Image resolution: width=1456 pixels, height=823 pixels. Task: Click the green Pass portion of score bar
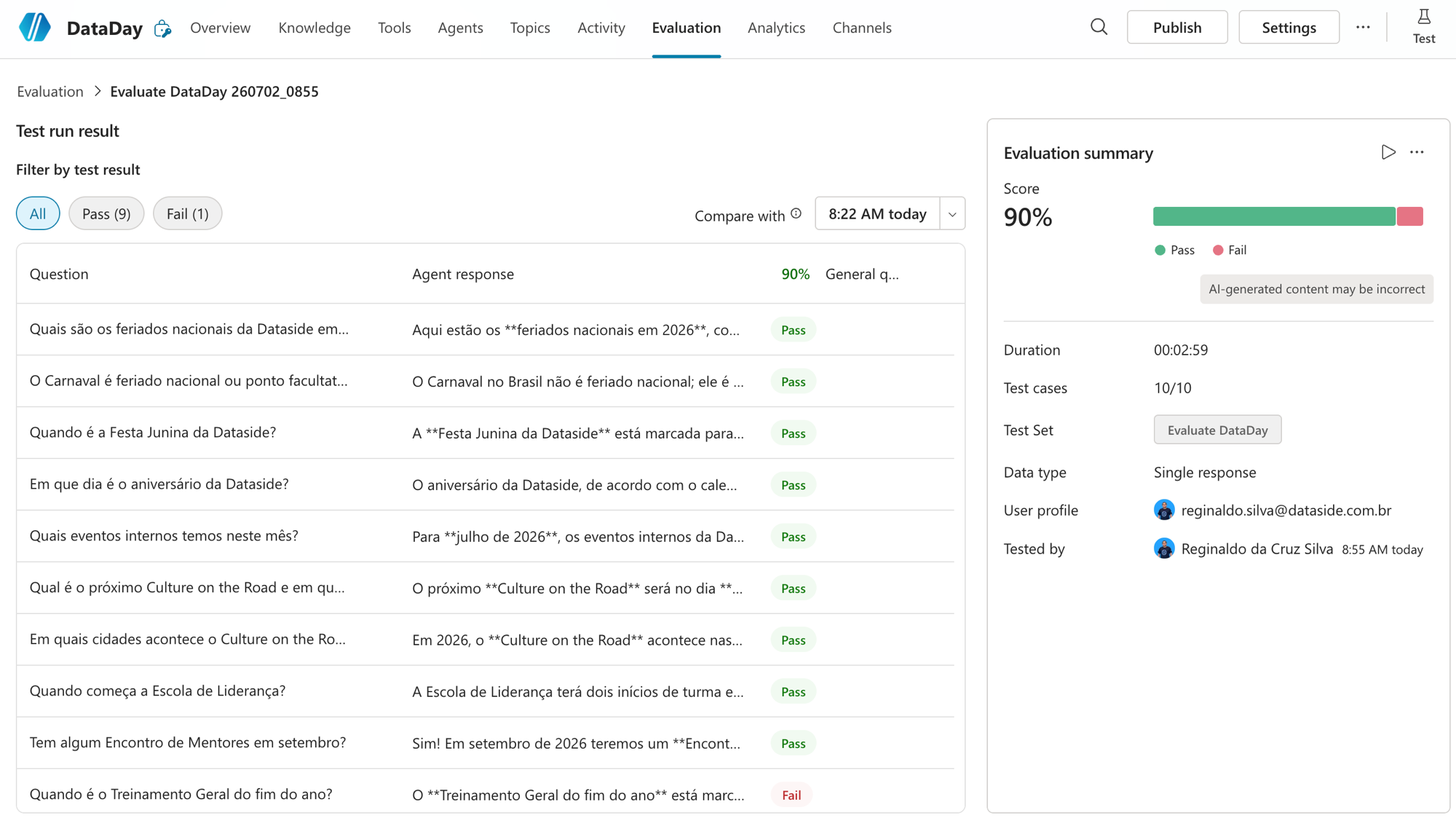(x=1274, y=216)
